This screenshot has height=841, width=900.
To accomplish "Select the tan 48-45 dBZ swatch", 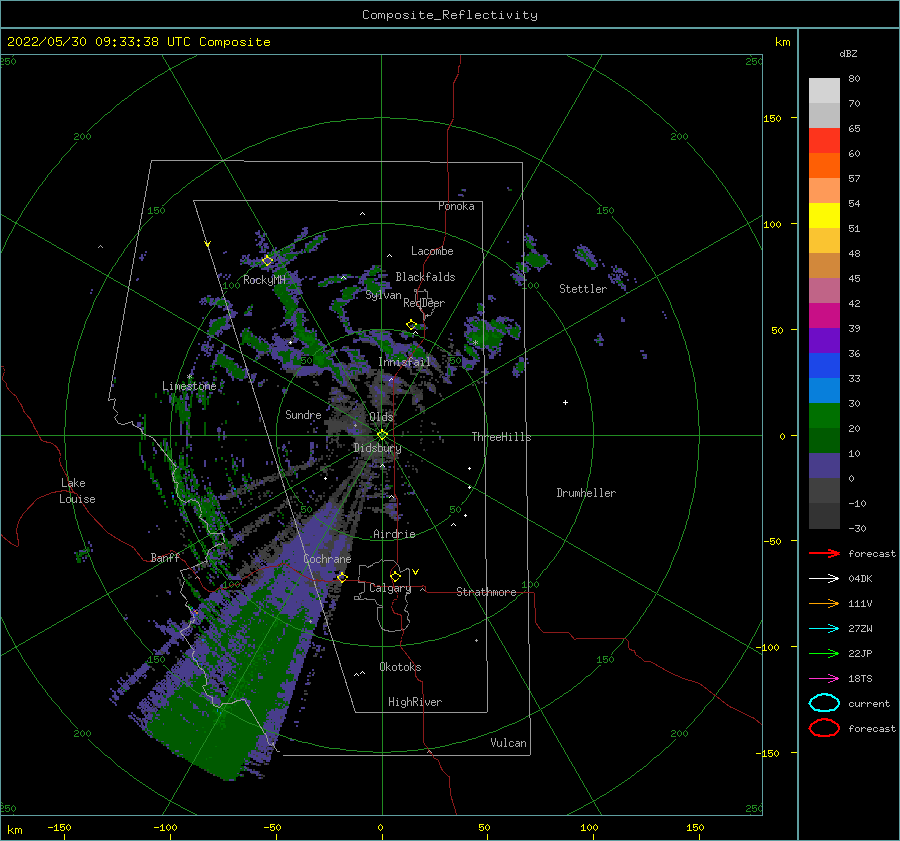I will 824,265.
